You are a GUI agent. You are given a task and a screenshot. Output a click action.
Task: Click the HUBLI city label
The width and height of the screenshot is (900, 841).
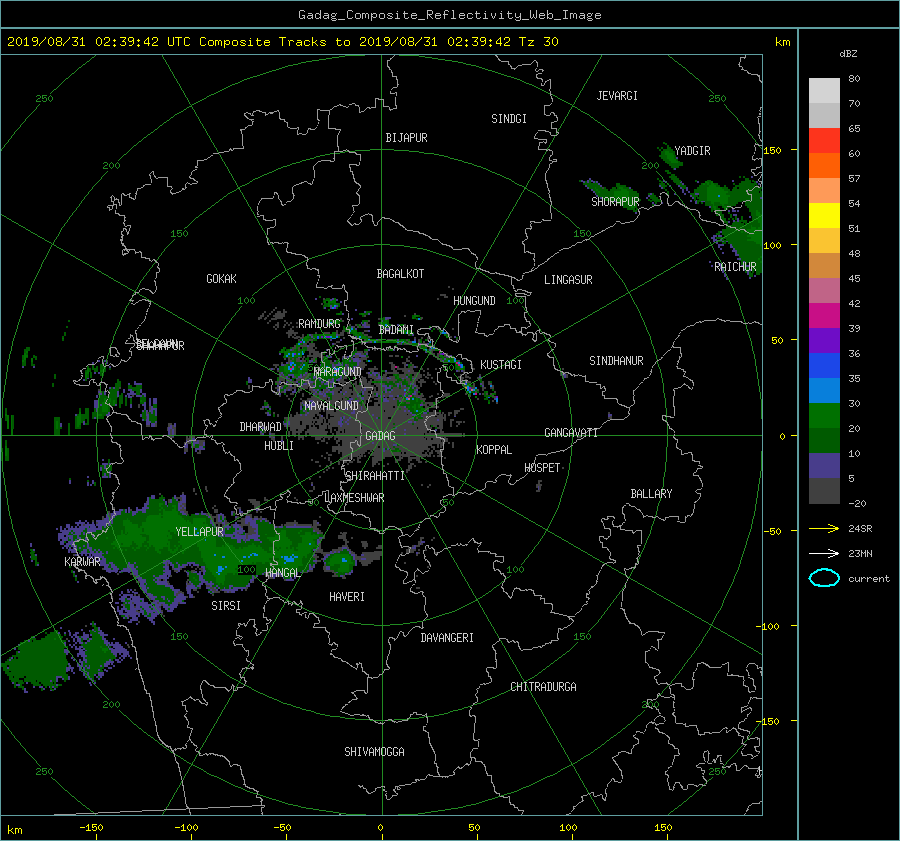278,446
